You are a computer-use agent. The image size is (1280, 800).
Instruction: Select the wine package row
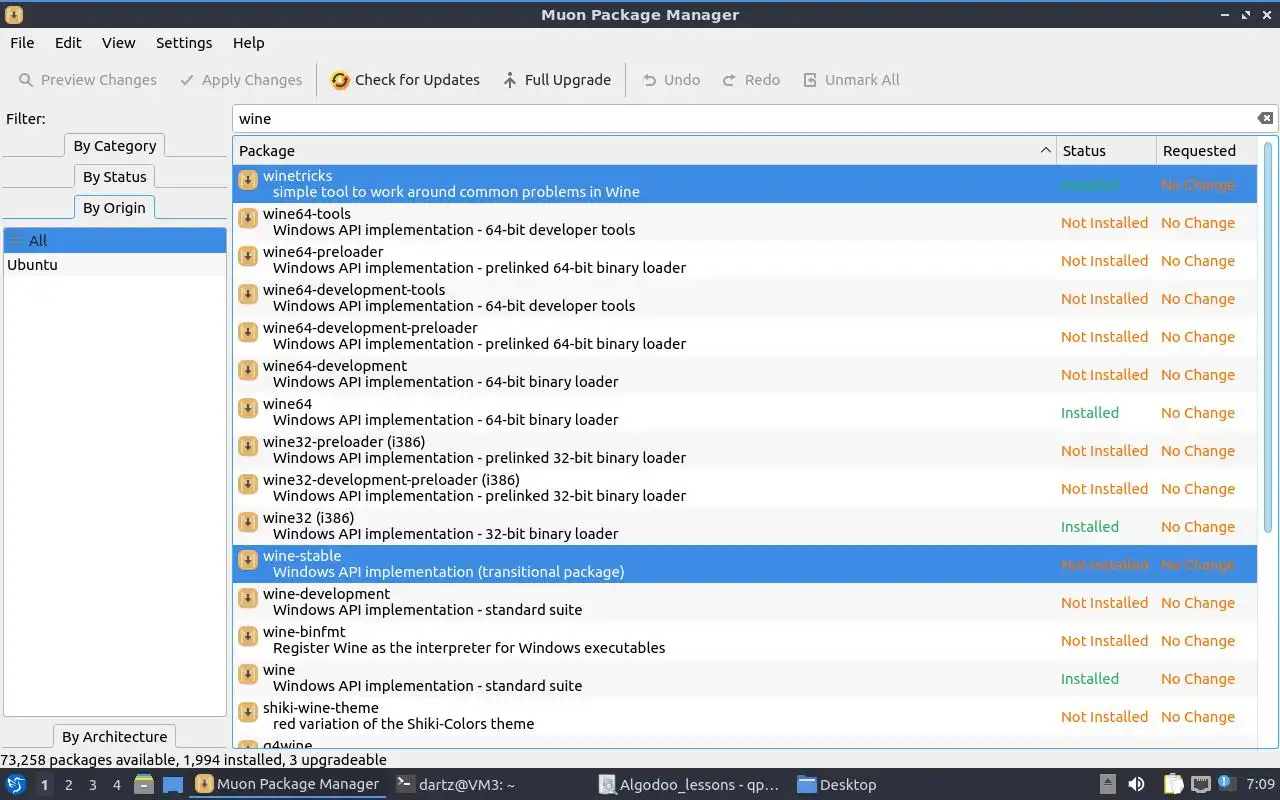[x=745, y=678]
